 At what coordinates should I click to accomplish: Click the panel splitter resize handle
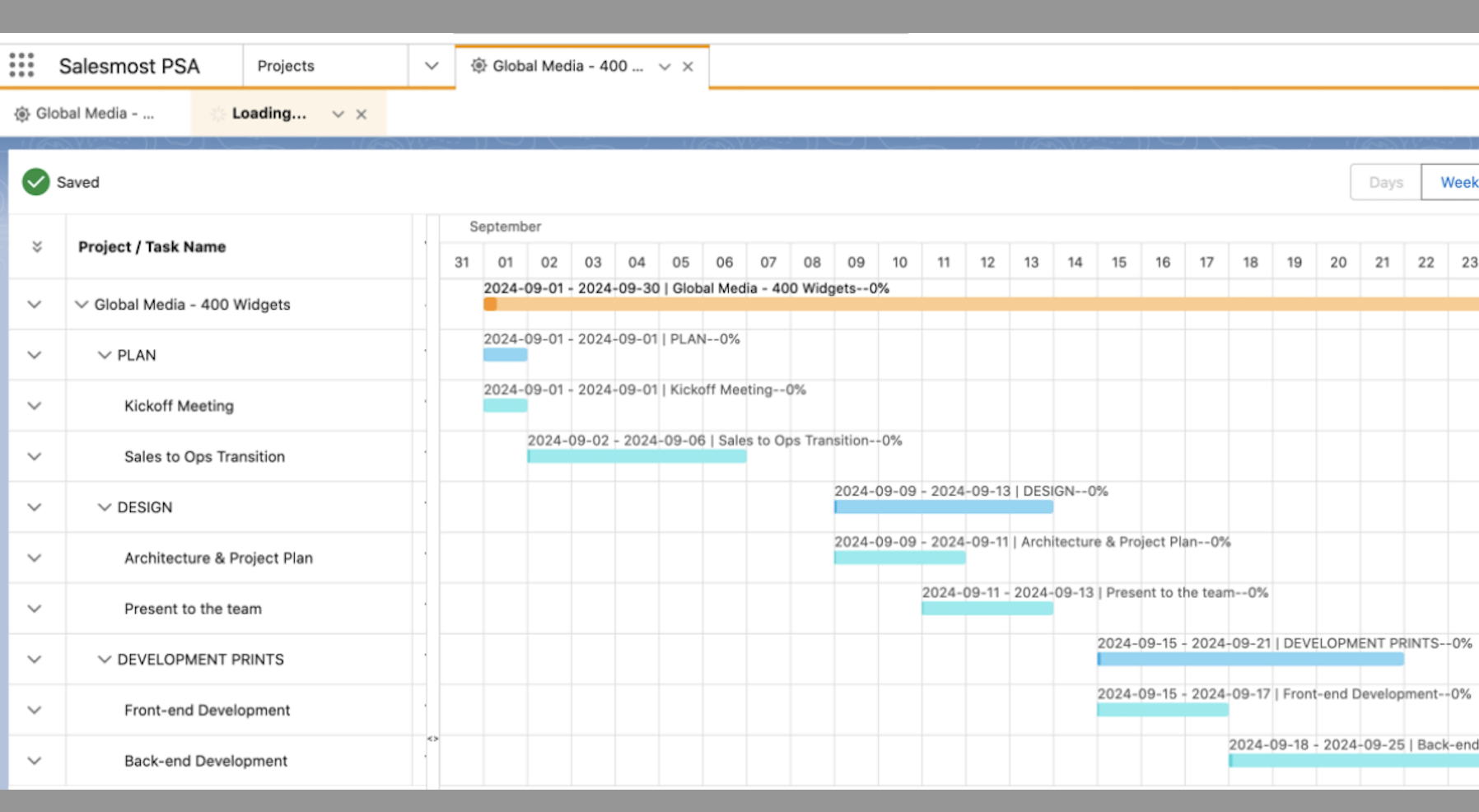pos(432,739)
